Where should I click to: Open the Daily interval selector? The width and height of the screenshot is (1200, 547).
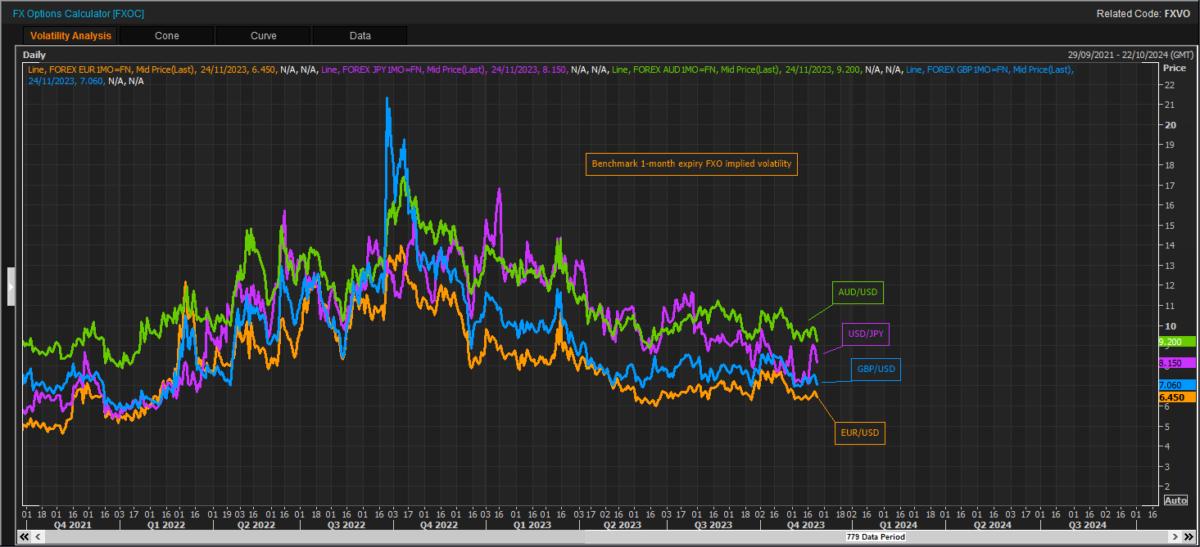[35, 55]
